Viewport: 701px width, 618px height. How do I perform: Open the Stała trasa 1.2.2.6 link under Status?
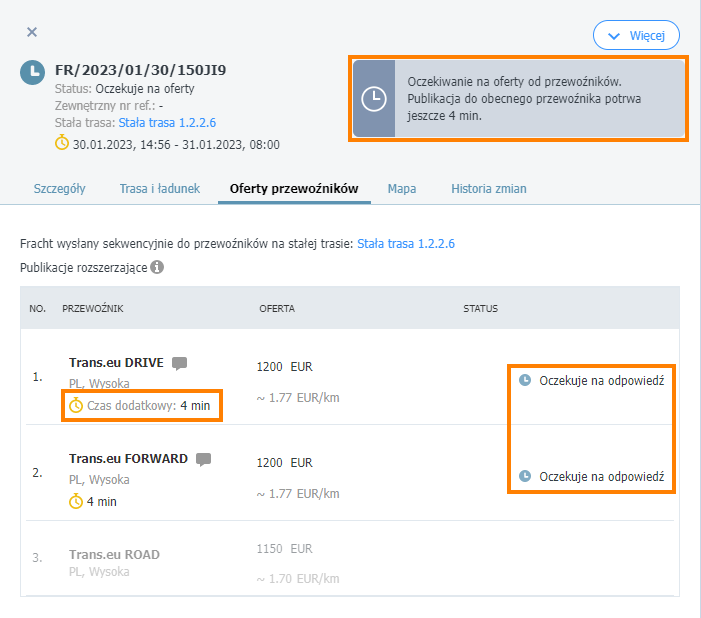pyautogui.click(x=167, y=123)
